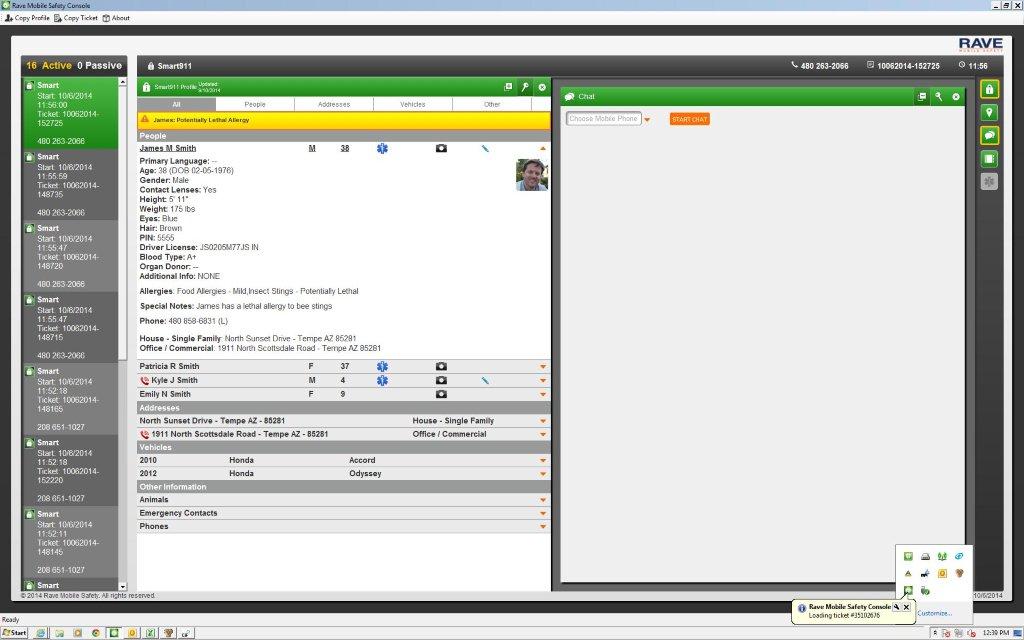
Task: Pin the Chat panel
Action: pyautogui.click(x=938, y=97)
